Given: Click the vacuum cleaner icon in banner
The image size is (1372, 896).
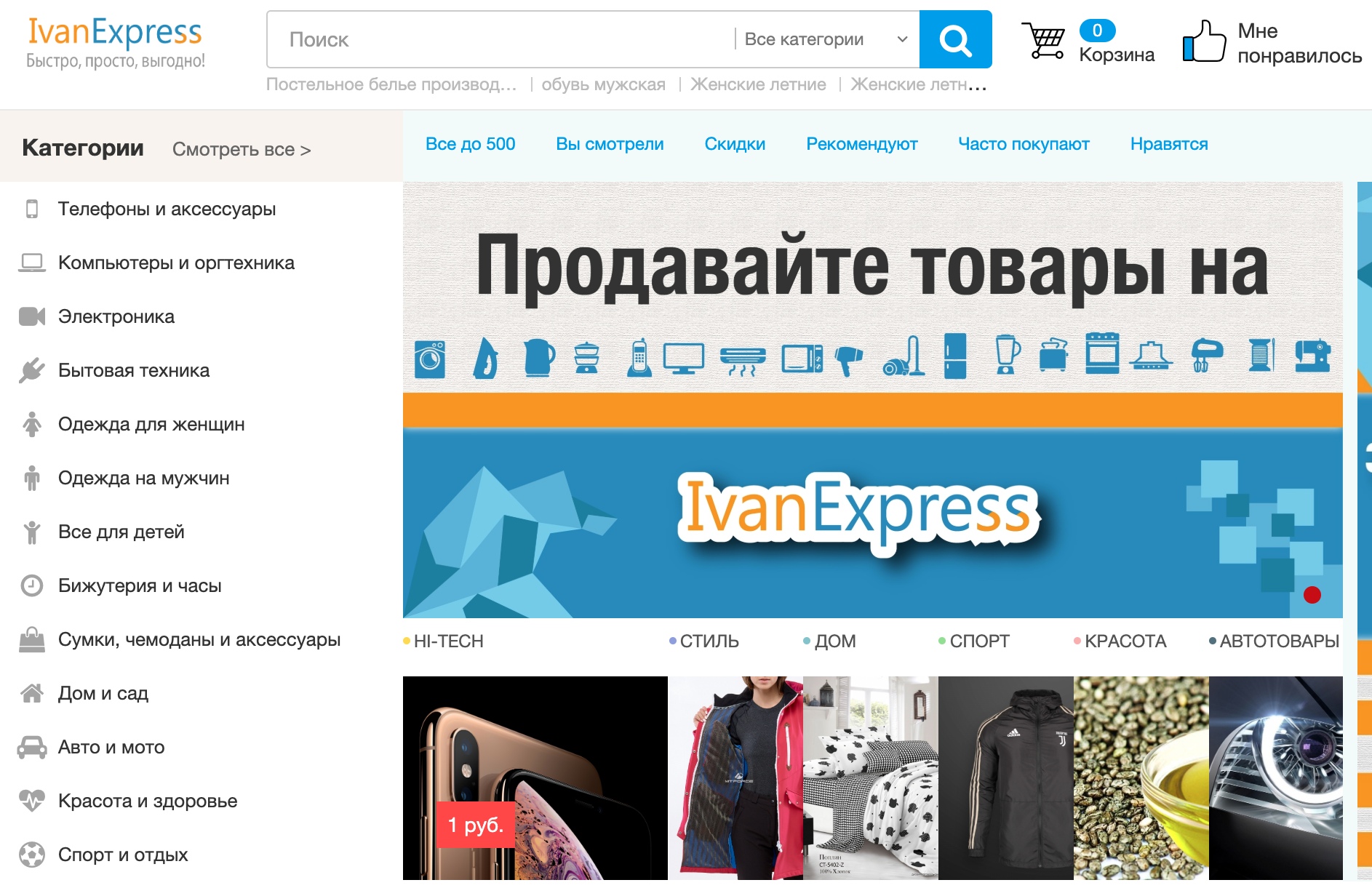Looking at the screenshot, I should [904, 356].
